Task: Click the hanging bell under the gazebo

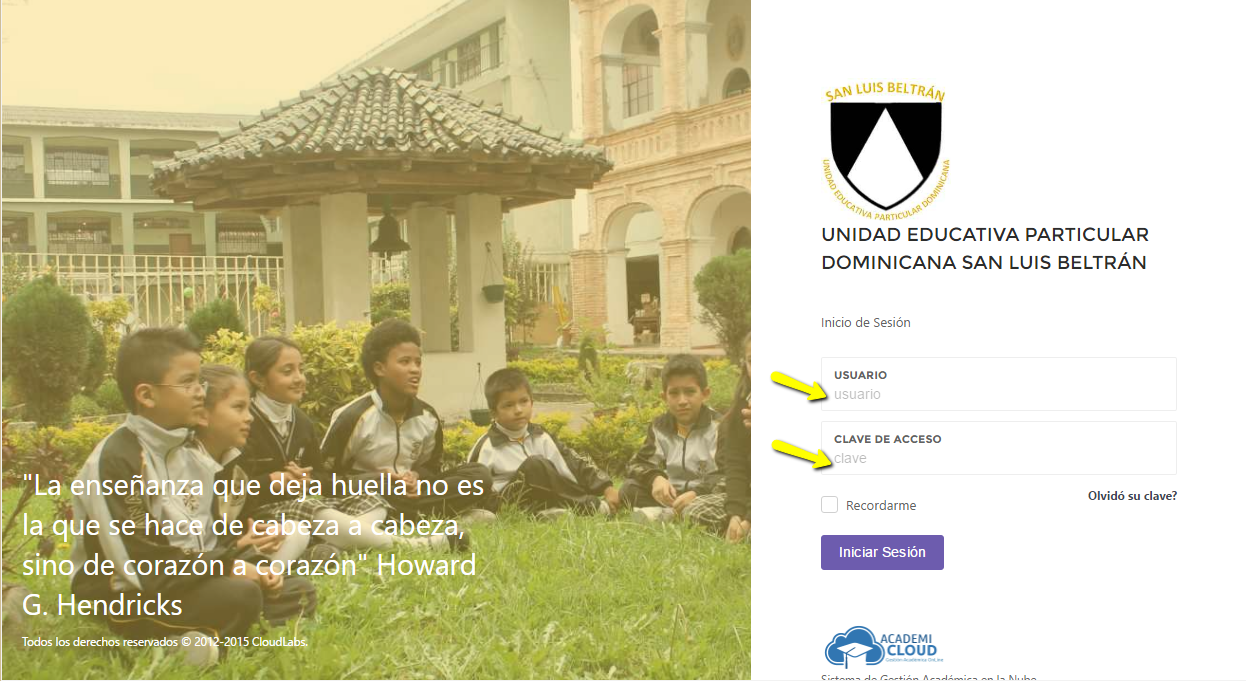Action: click(389, 235)
